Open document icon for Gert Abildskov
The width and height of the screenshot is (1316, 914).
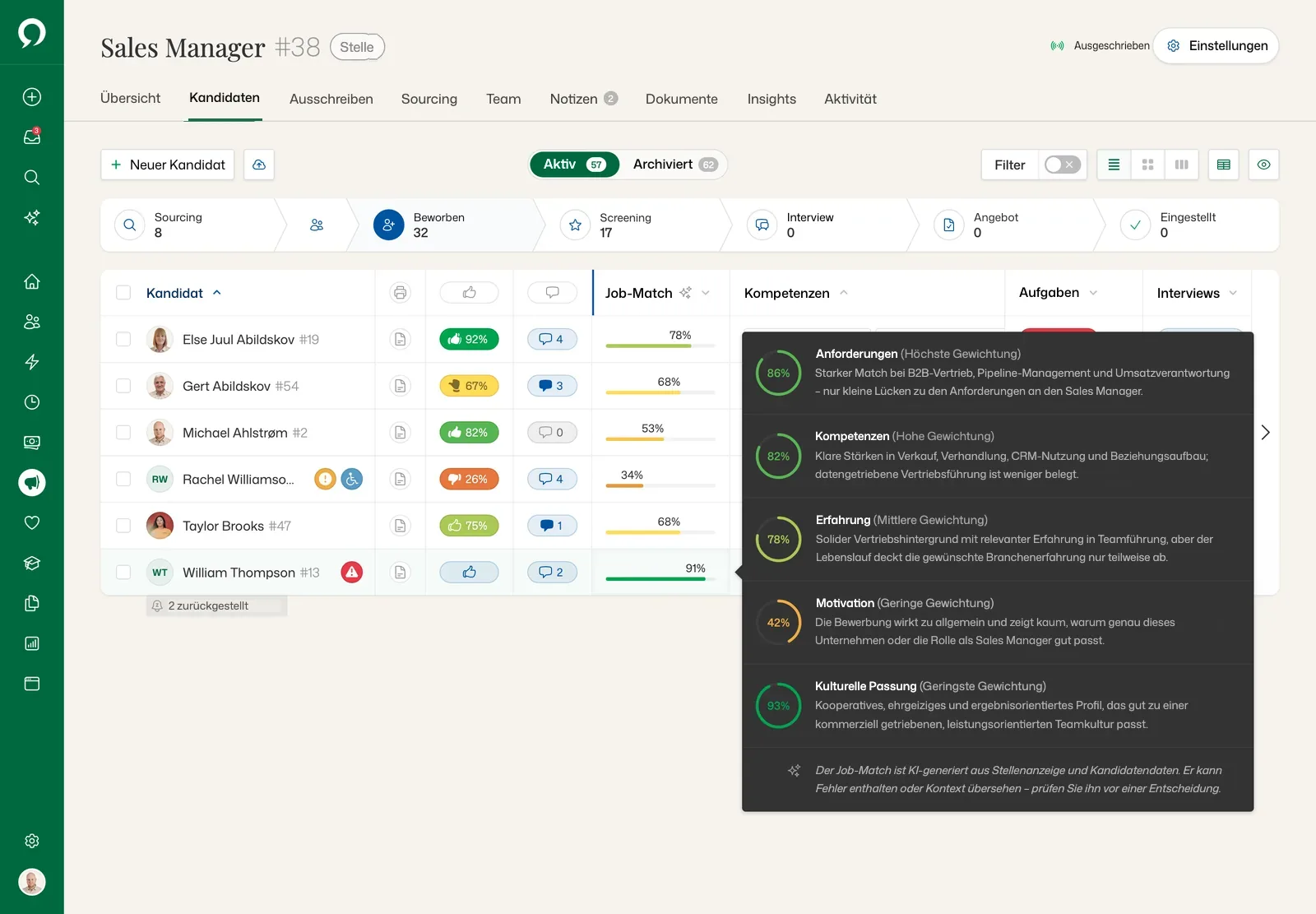[401, 386]
